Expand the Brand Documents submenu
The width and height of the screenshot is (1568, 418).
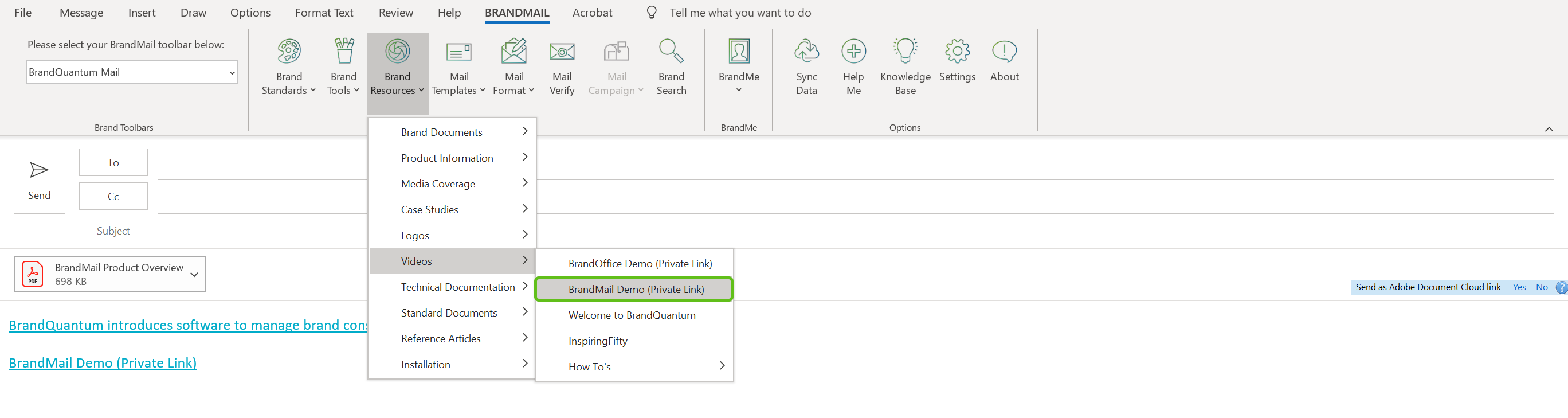click(x=452, y=132)
